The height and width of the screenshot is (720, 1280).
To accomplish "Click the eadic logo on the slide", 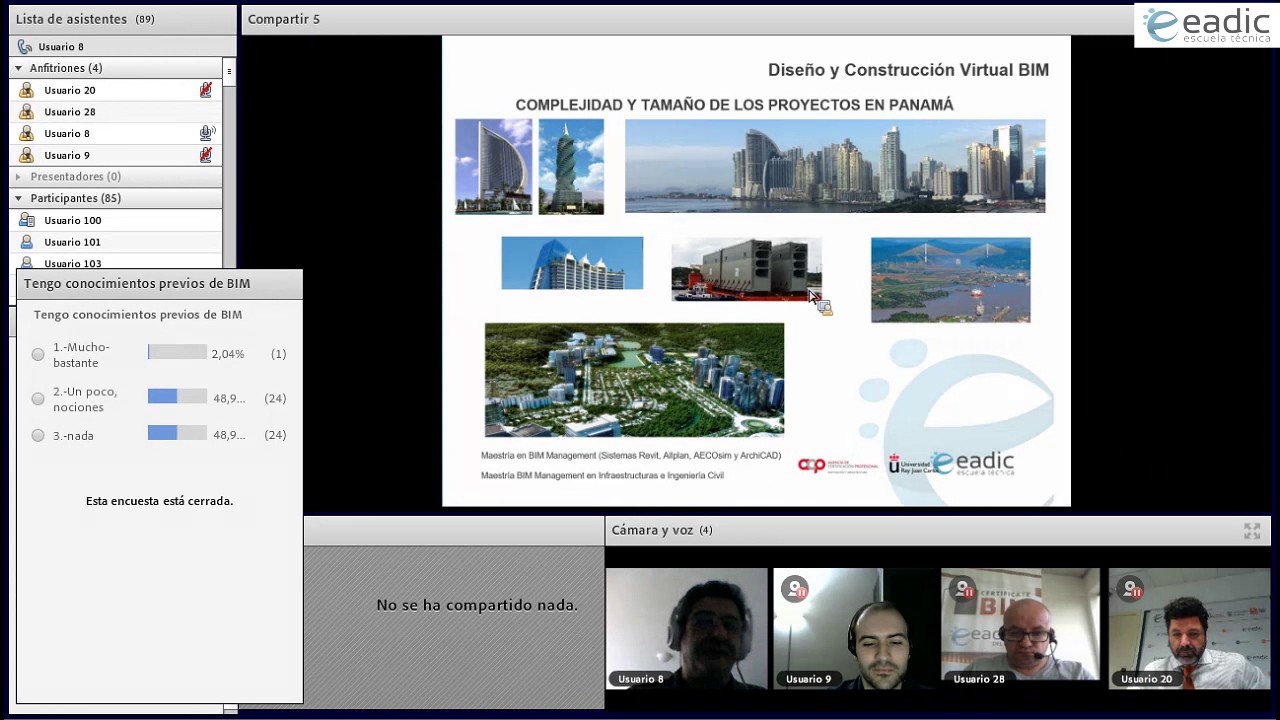I will [972, 463].
